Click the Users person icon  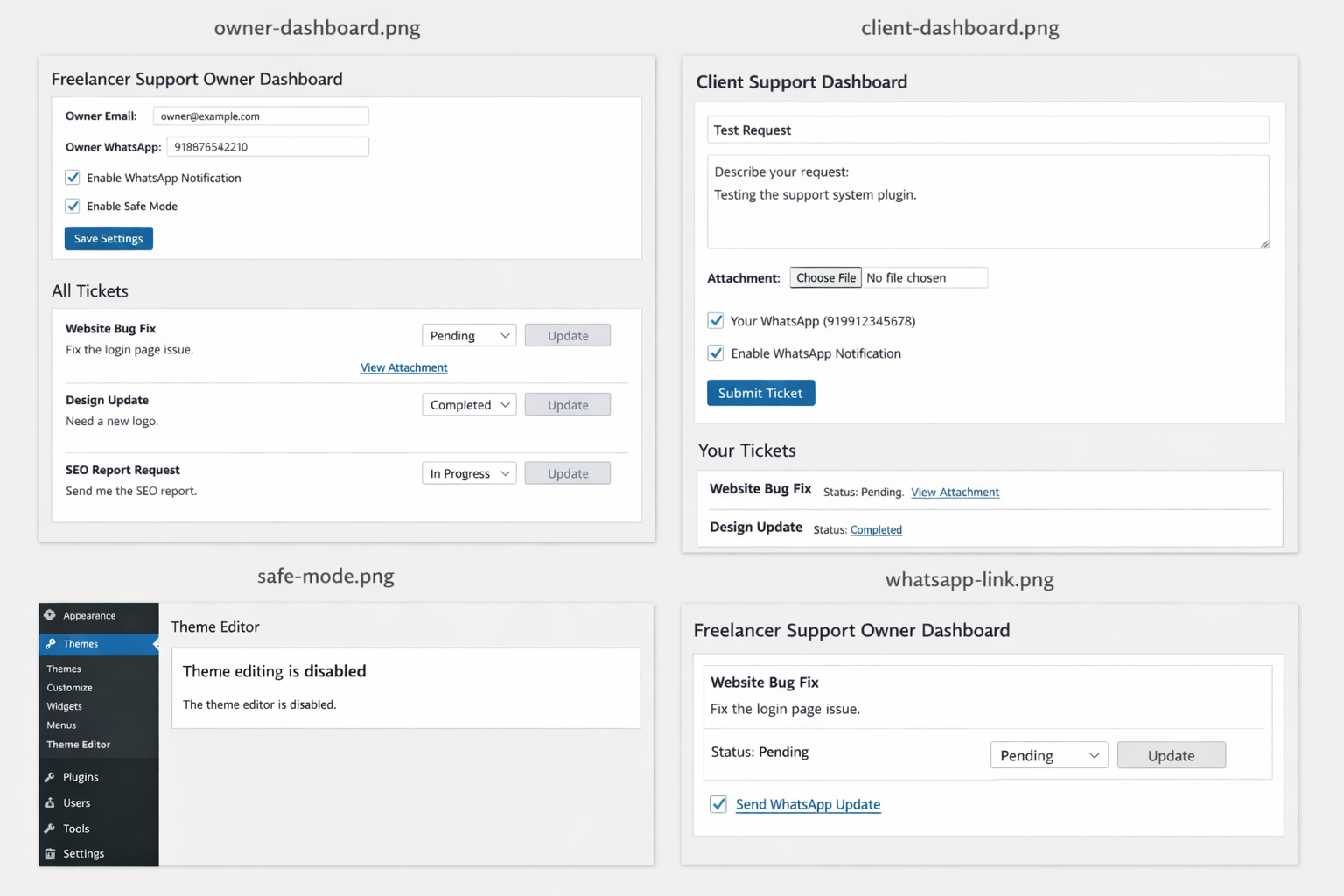pyautogui.click(x=52, y=802)
